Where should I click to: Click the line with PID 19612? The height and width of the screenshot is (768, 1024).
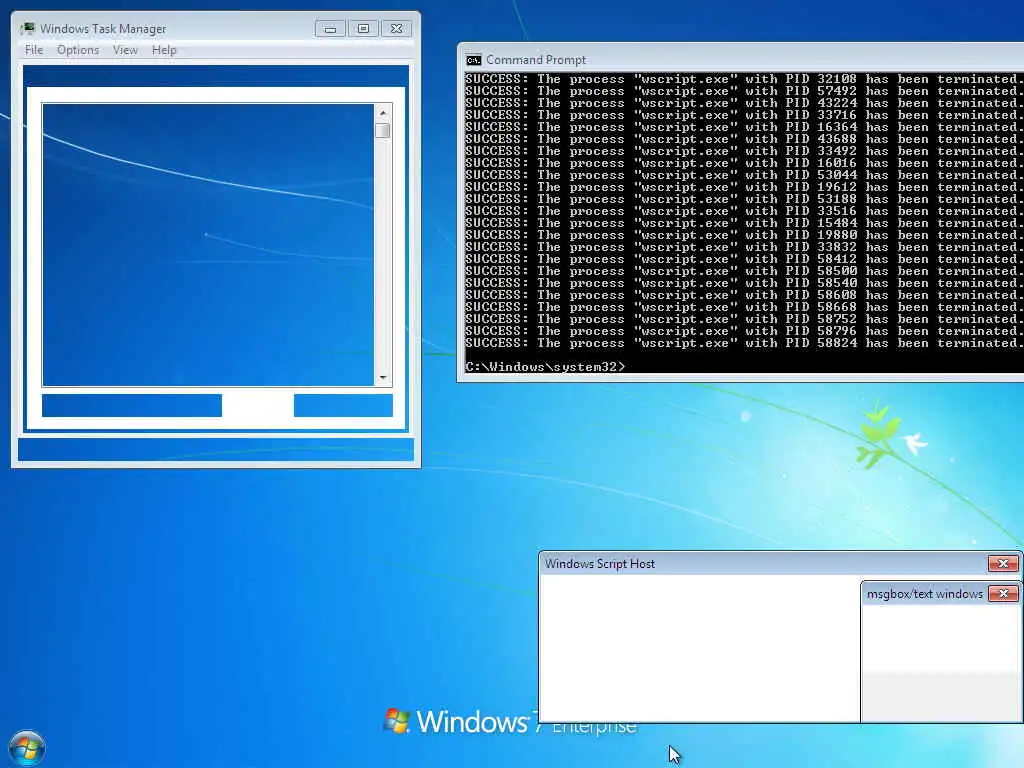744,187
